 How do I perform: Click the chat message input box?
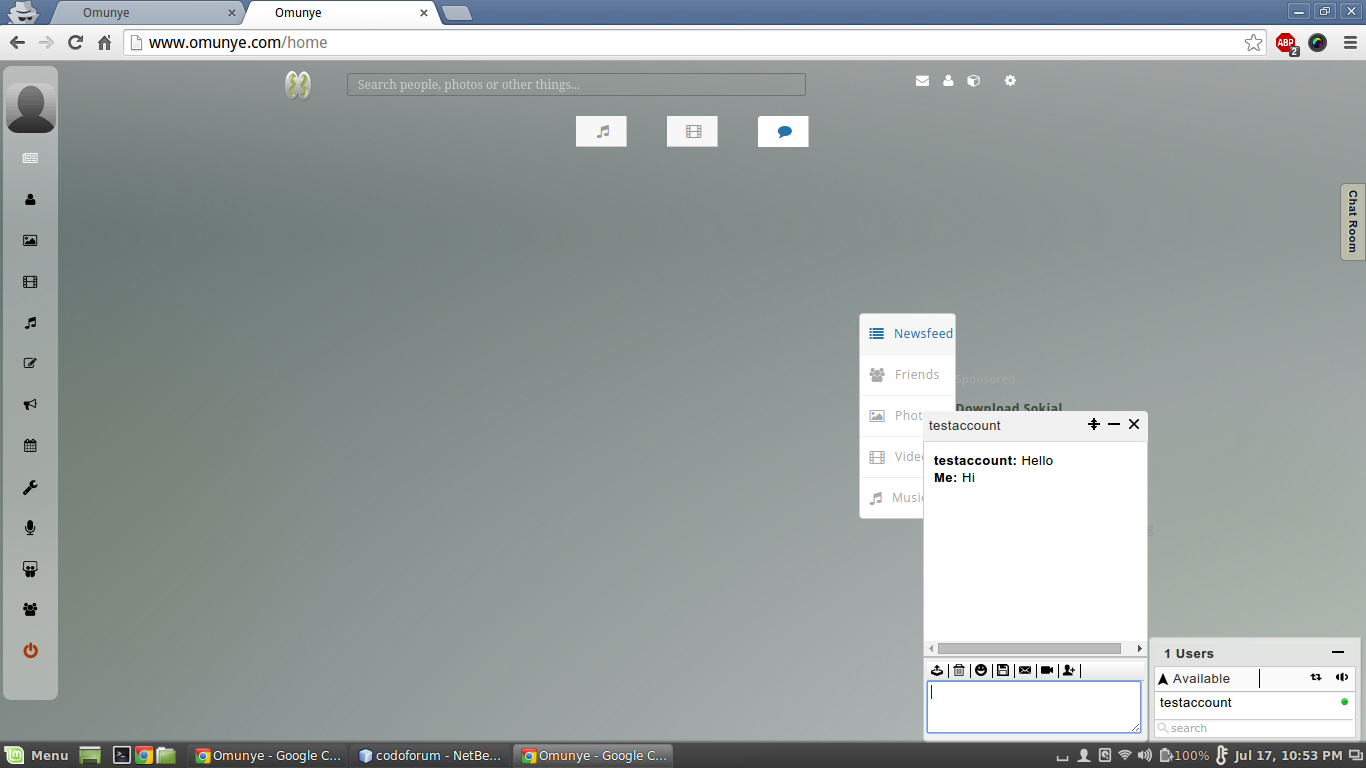pyautogui.click(x=1034, y=707)
